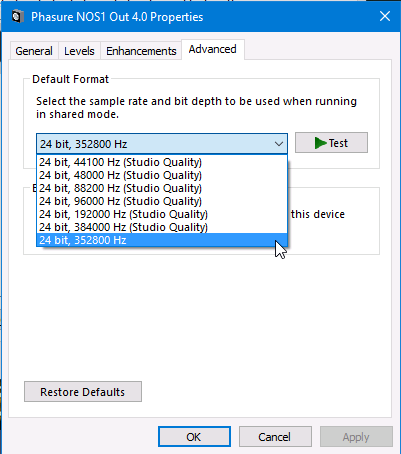
Task: Pick 24 bit, 96000 Hz (Studio Quality)
Action: [162, 201]
